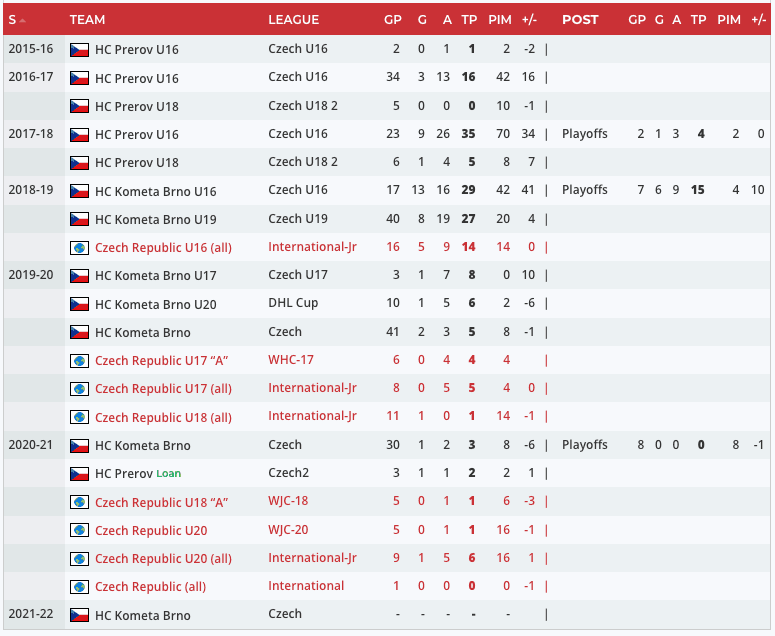Click the green Loan label
Image resolution: width=775 pixels, height=636 pixels.
click(169, 474)
